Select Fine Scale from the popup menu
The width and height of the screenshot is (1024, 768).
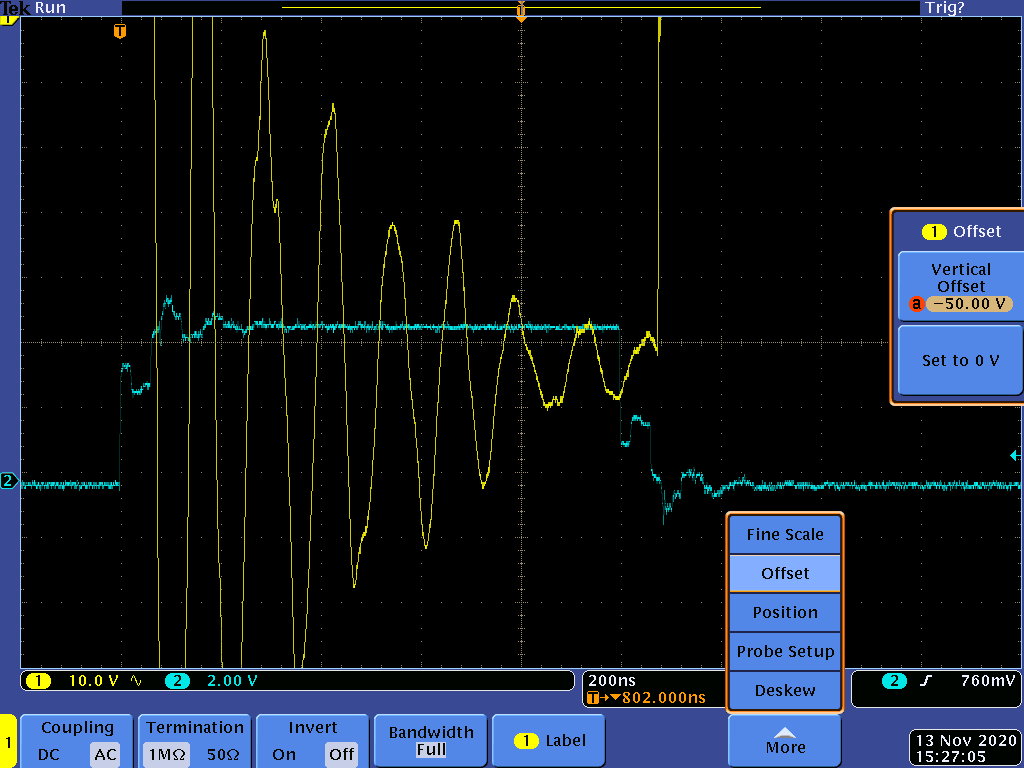(785, 534)
